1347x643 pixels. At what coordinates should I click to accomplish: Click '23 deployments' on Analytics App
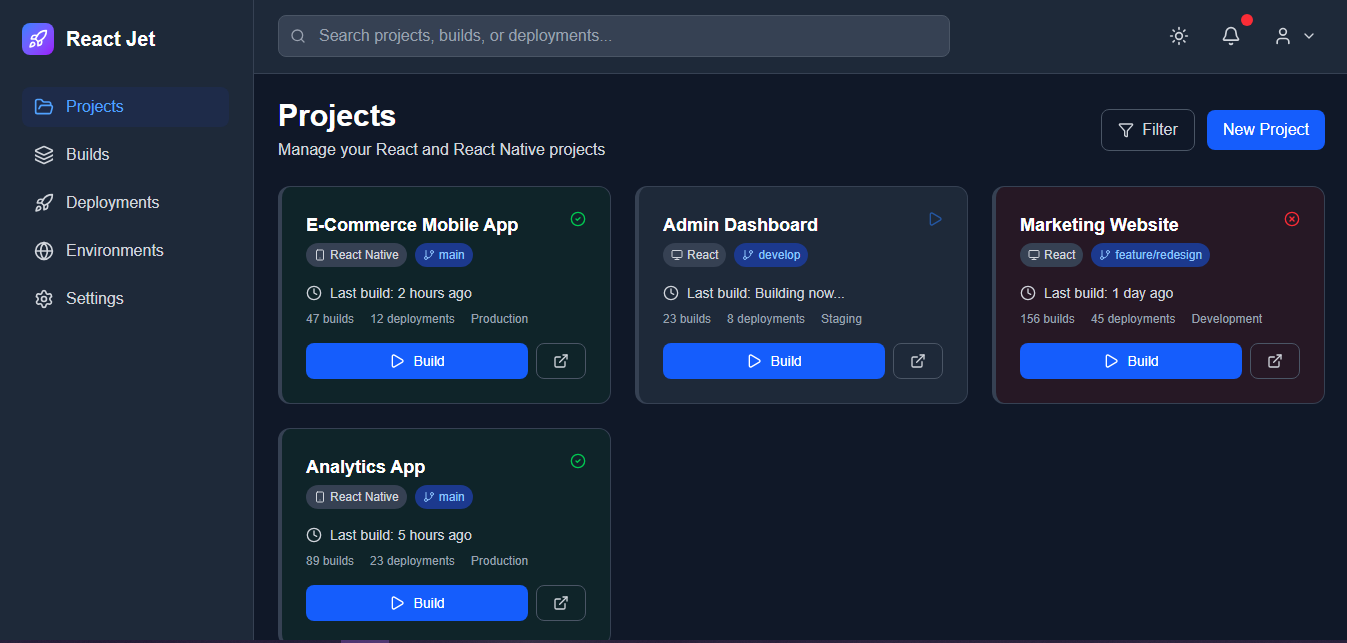click(x=412, y=561)
